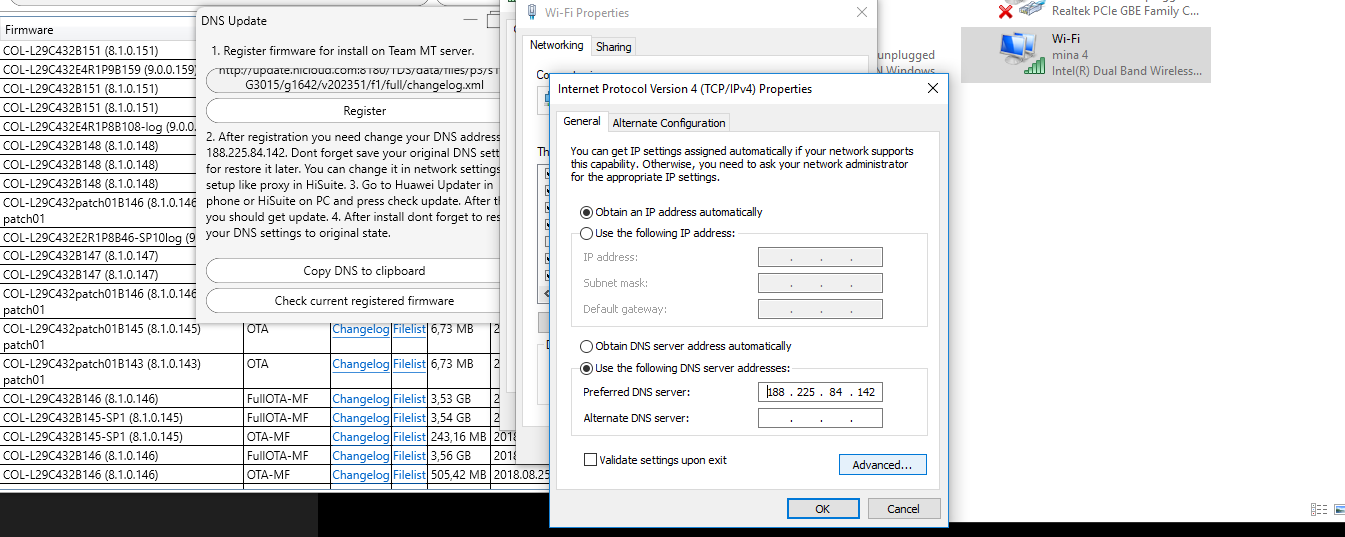Switch to Networking tab in Wi-Fi Properties

556,45
